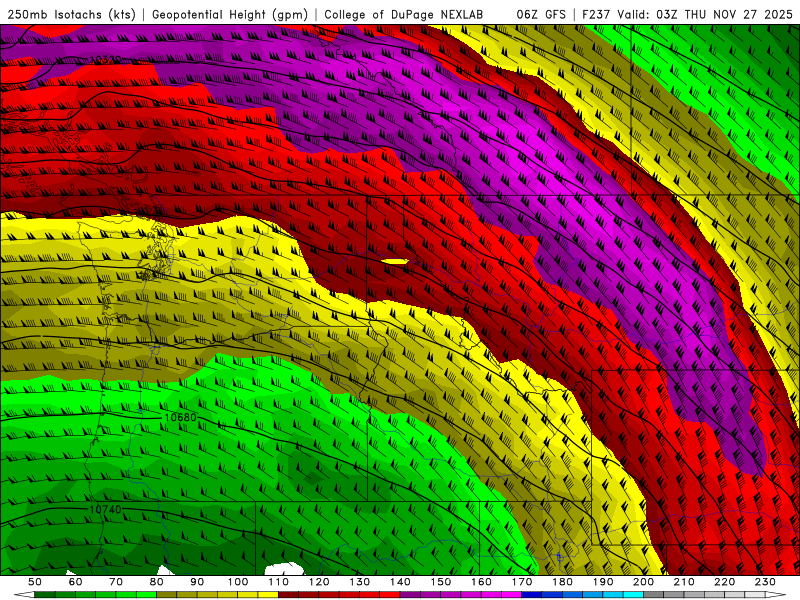Screen dimensions: 800x600
Task: Click the "College of DuPage NEXLAB" header text
Action: click(x=404, y=14)
